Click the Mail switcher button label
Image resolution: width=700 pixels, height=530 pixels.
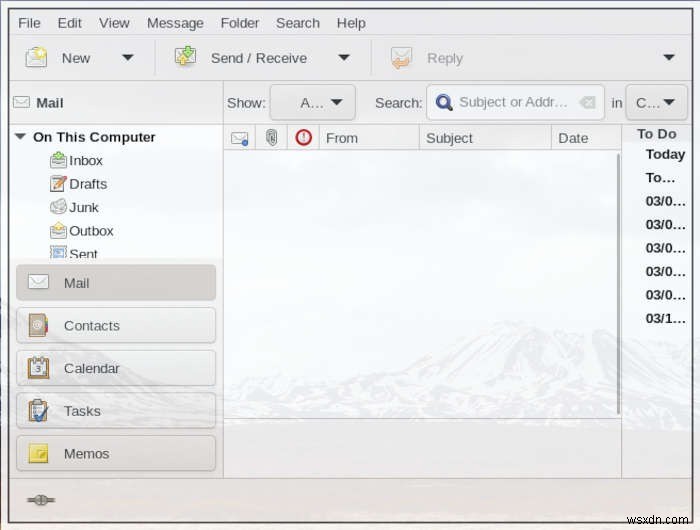point(76,283)
